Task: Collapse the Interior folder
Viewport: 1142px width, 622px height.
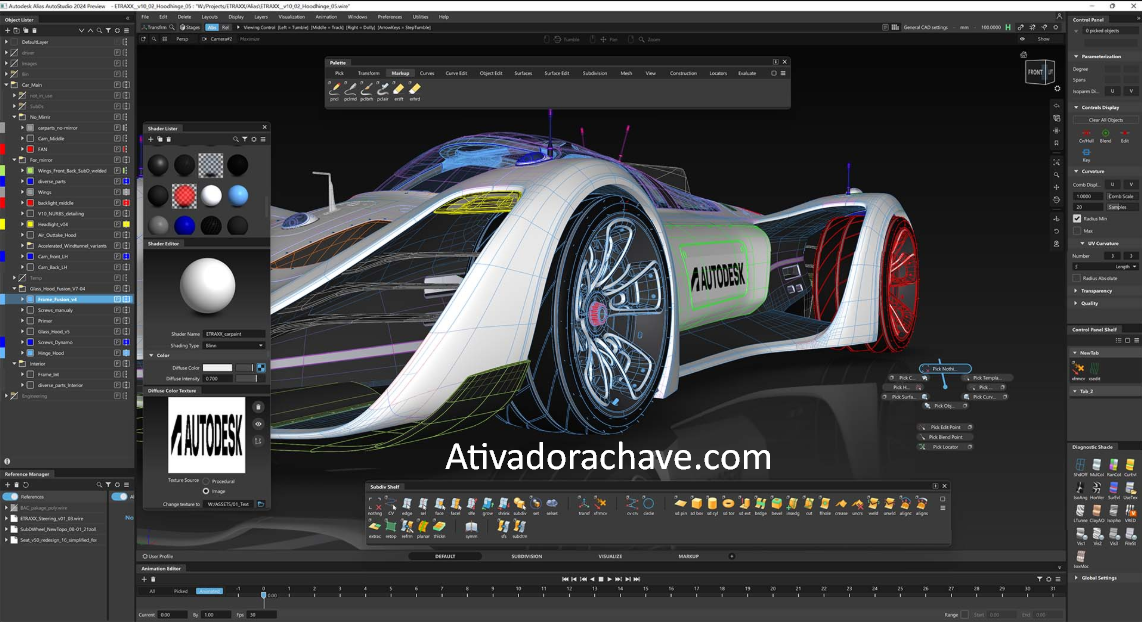Action: click(x=15, y=363)
